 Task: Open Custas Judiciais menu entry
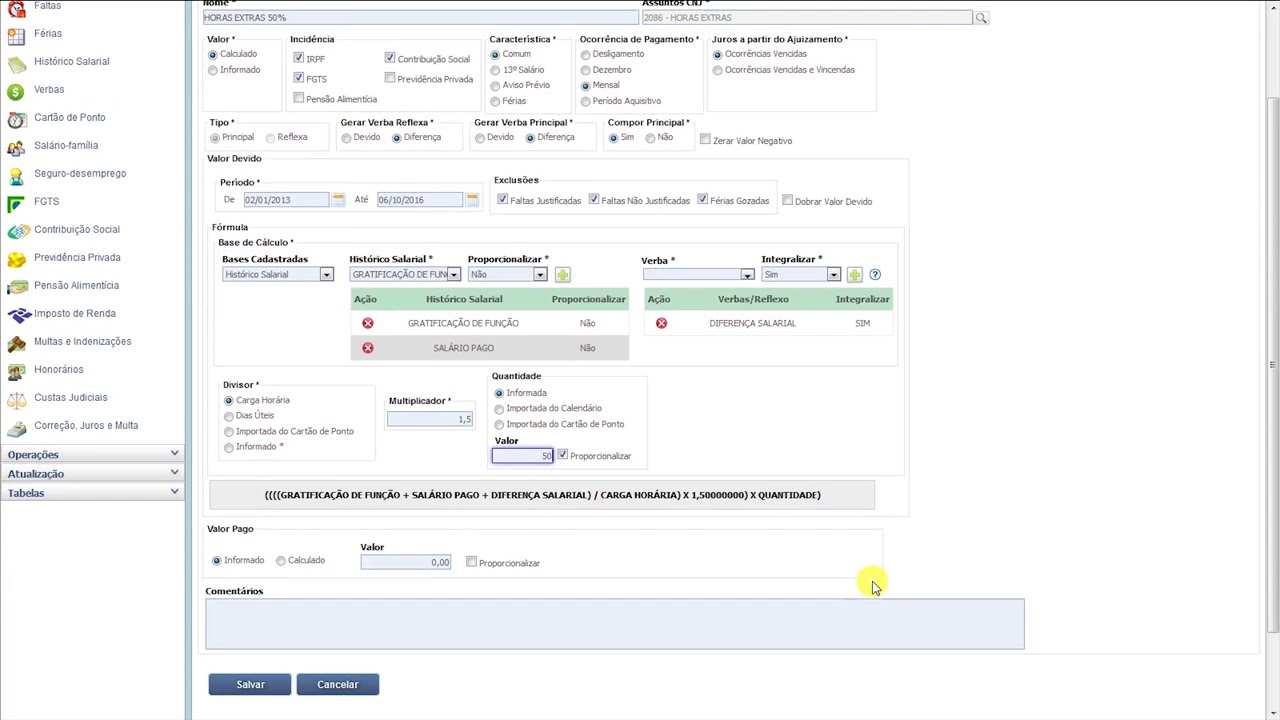(70, 398)
